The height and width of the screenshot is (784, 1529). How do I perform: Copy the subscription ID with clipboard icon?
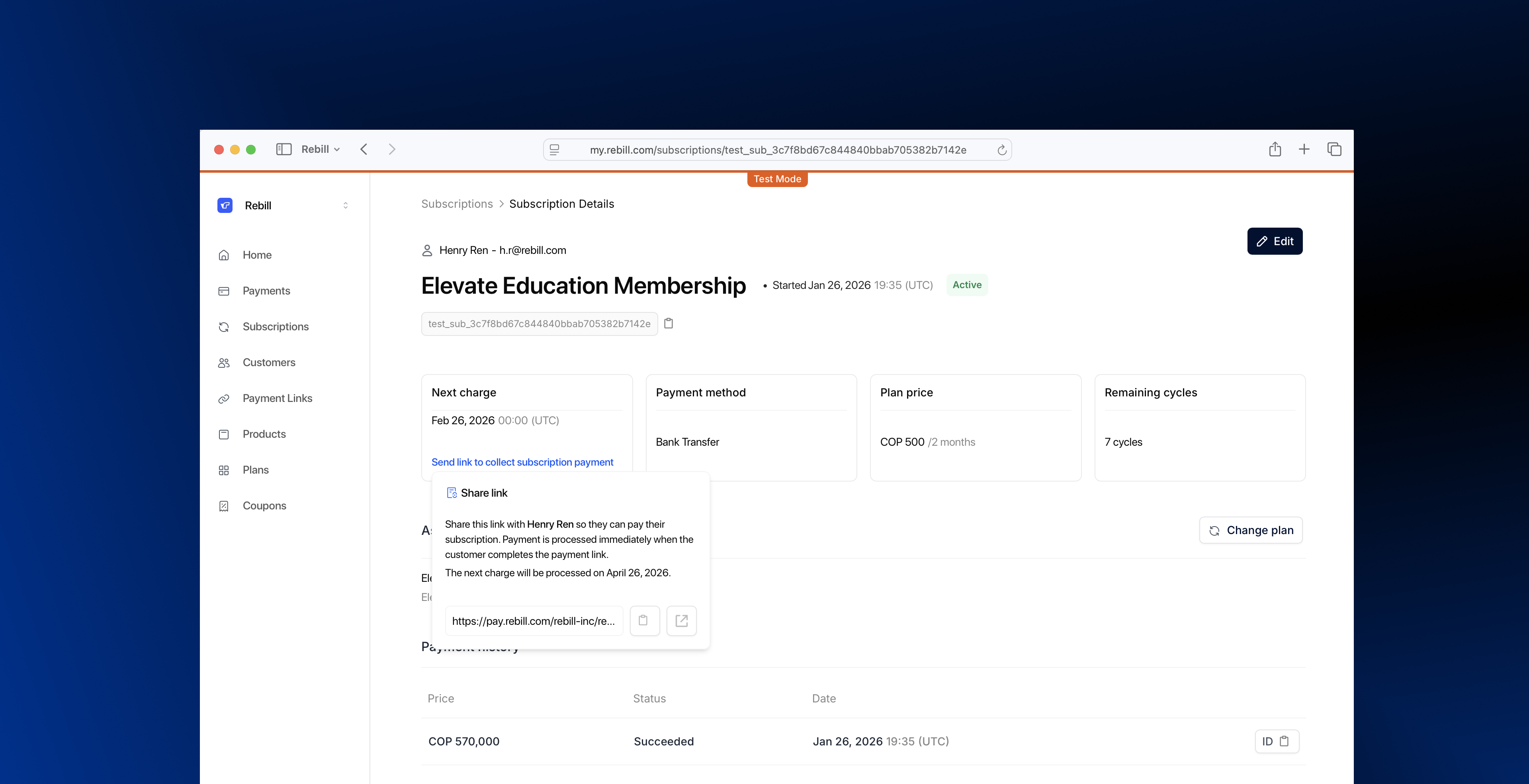[x=669, y=323]
